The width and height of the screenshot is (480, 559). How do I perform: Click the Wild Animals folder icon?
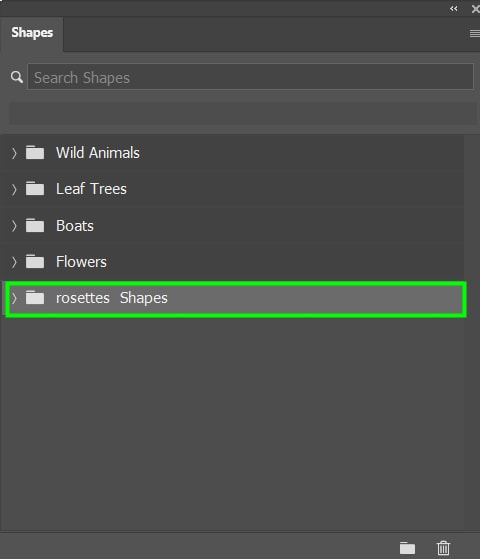coord(35,153)
